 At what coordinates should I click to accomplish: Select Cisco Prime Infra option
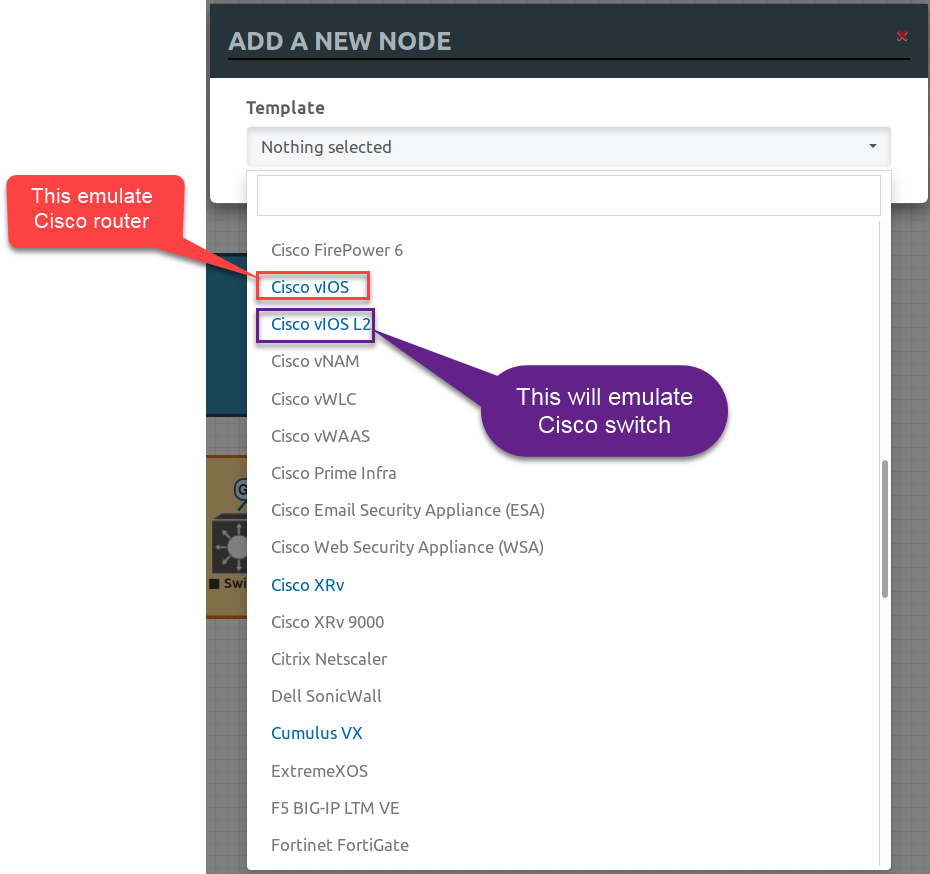click(x=333, y=473)
